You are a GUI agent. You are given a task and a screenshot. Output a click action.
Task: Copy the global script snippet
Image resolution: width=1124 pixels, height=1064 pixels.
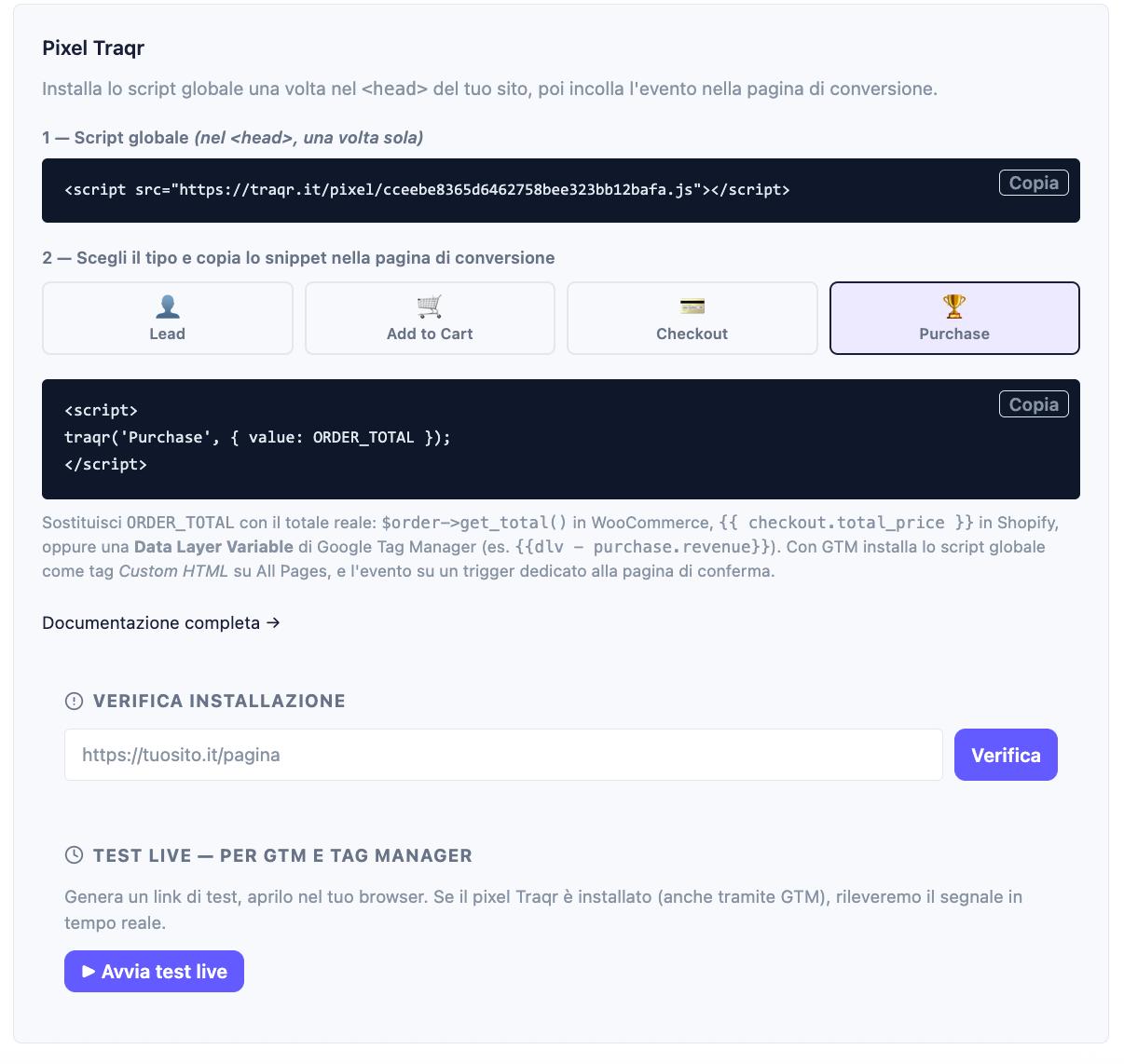pos(1034,183)
